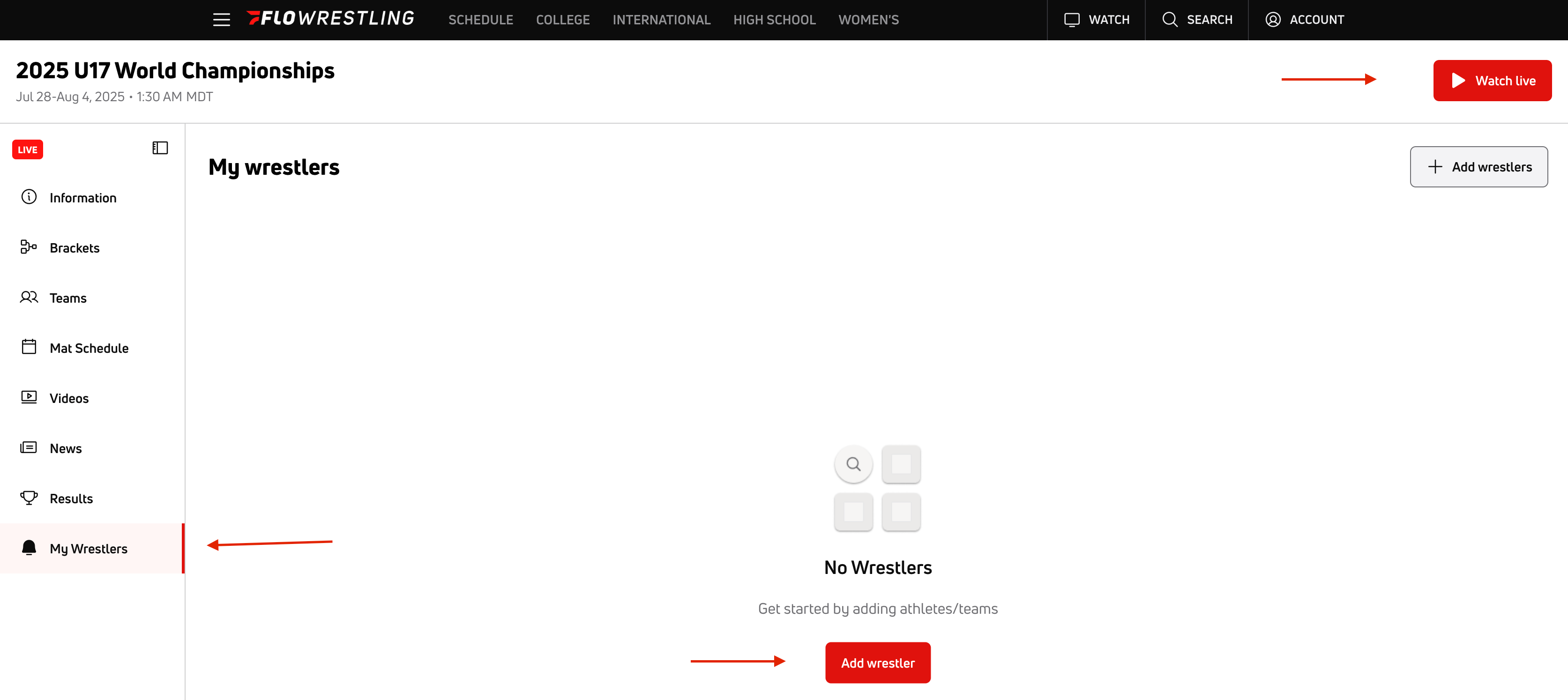This screenshot has height=700, width=1568.
Task: Click the LIVE badge
Action: coord(27,150)
